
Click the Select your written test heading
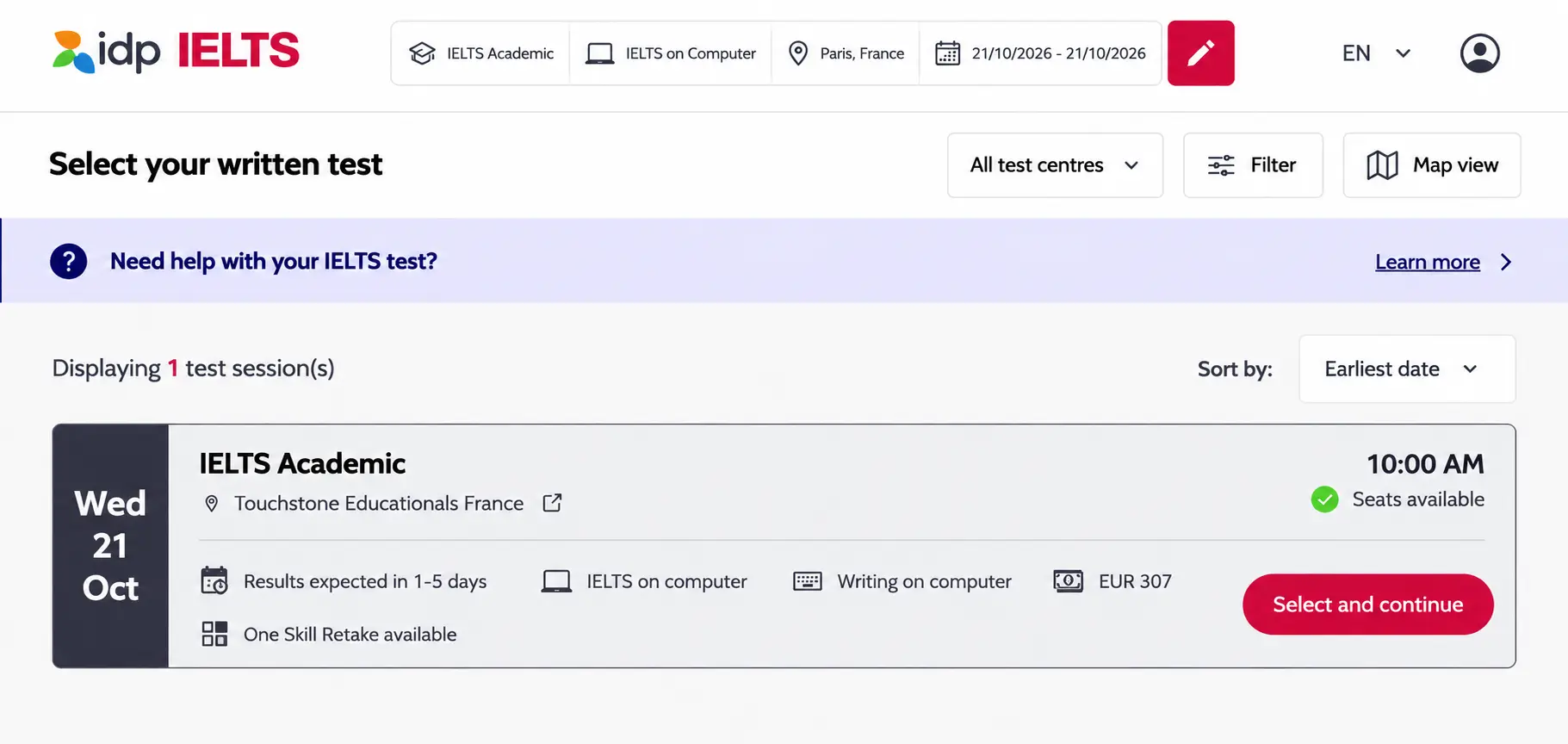tap(215, 164)
